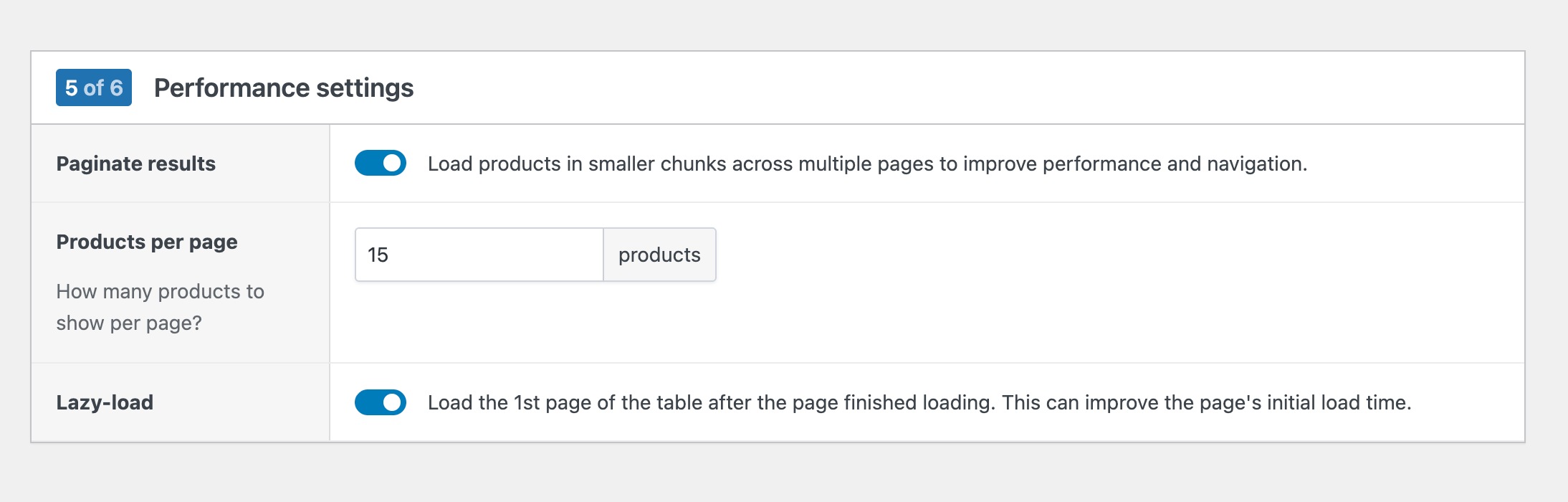
Task: Turn off the Lazy-load switch
Action: [x=381, y=402]
